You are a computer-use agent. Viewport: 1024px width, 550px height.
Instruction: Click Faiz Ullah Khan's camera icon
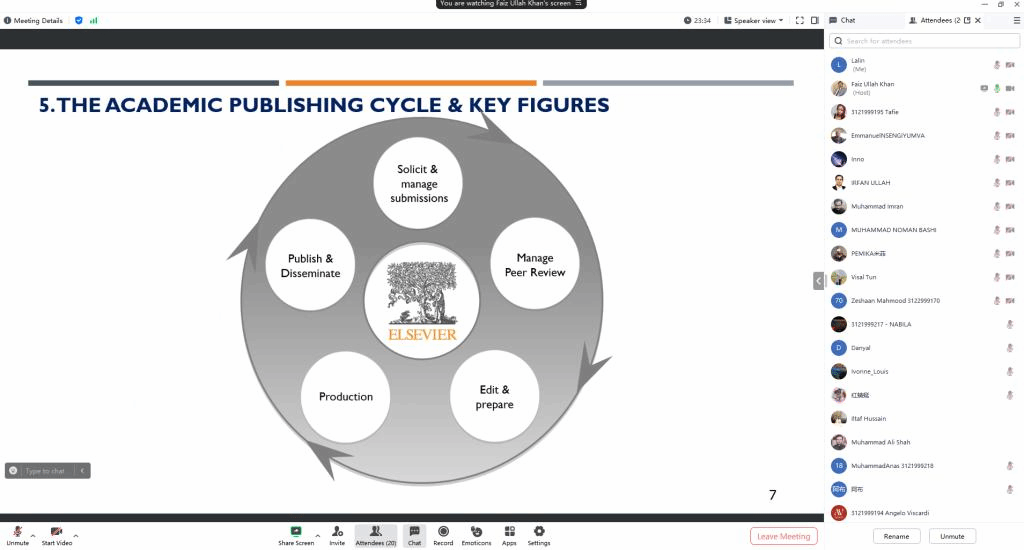[x=1010, y=88]
